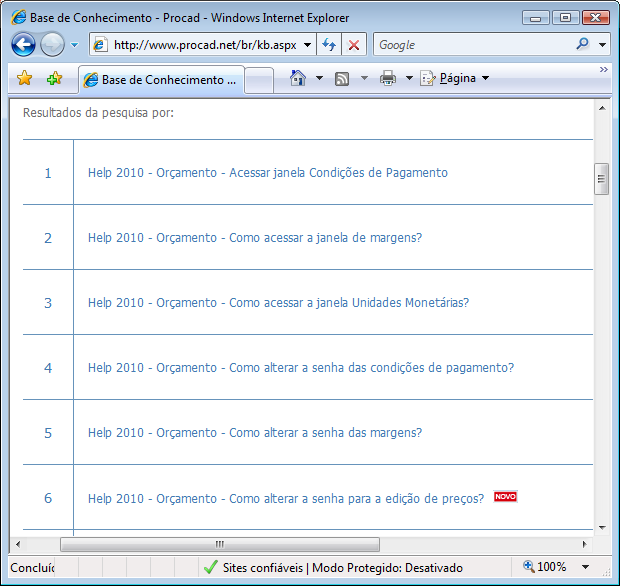
Task: Select the Base de Conhecimento tab
Action: pos(162,80)
